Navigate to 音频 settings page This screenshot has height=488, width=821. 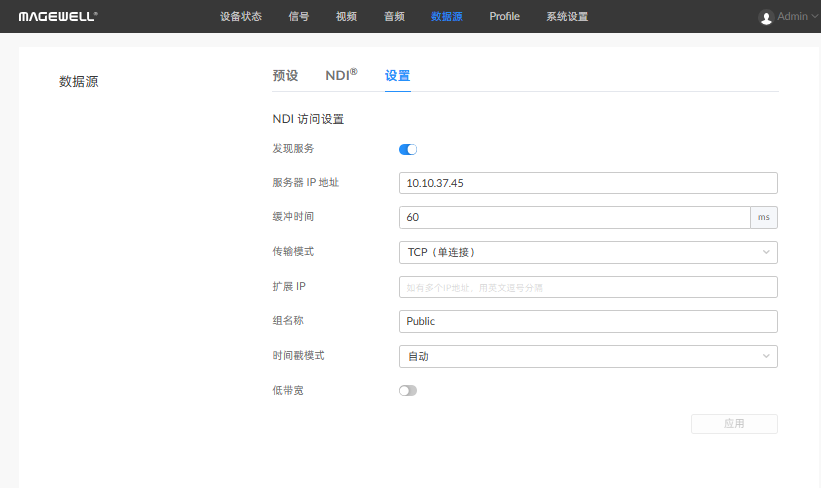point(394,17)
